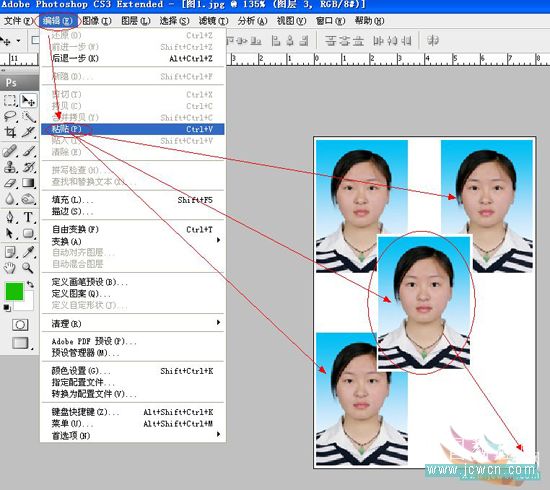
Task: Click the centered pasted ID photo
Action: click(424, 303)
